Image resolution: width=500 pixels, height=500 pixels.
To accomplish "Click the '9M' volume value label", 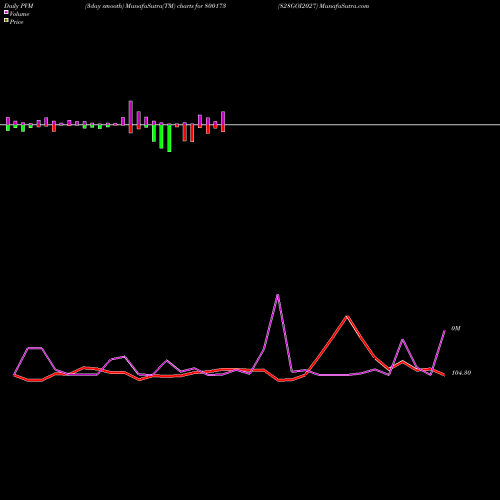I will click(x=456, y=329).
